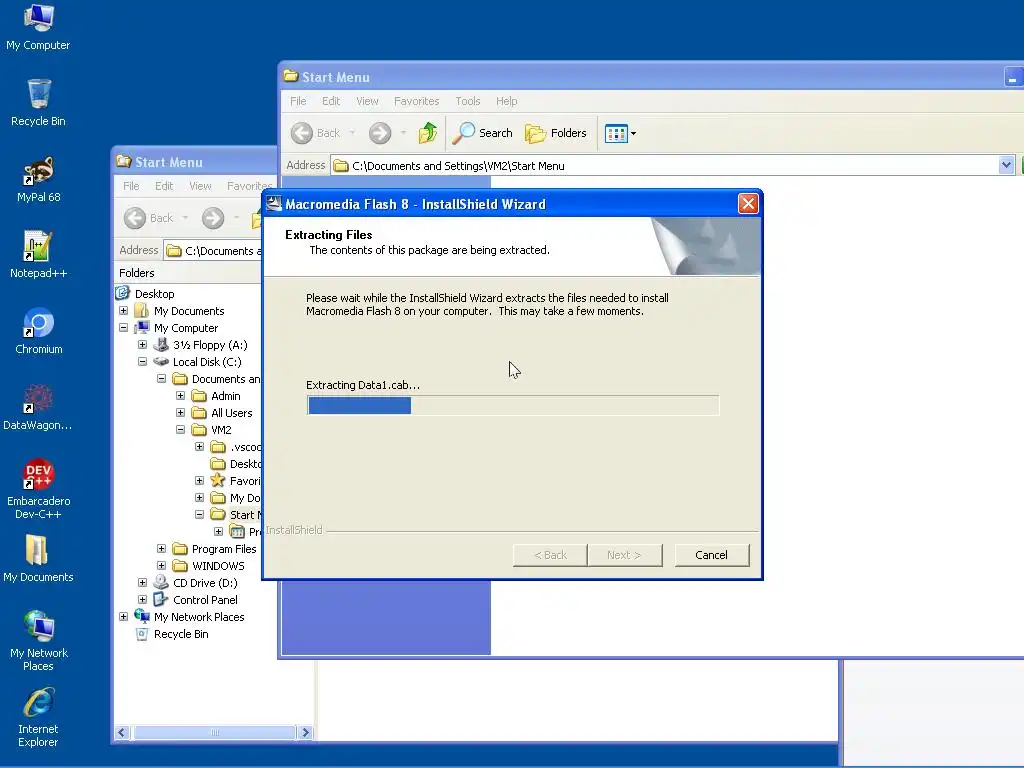
Task: Close the InstallShield Wizard dialog
Action: (x=748, y=204)
